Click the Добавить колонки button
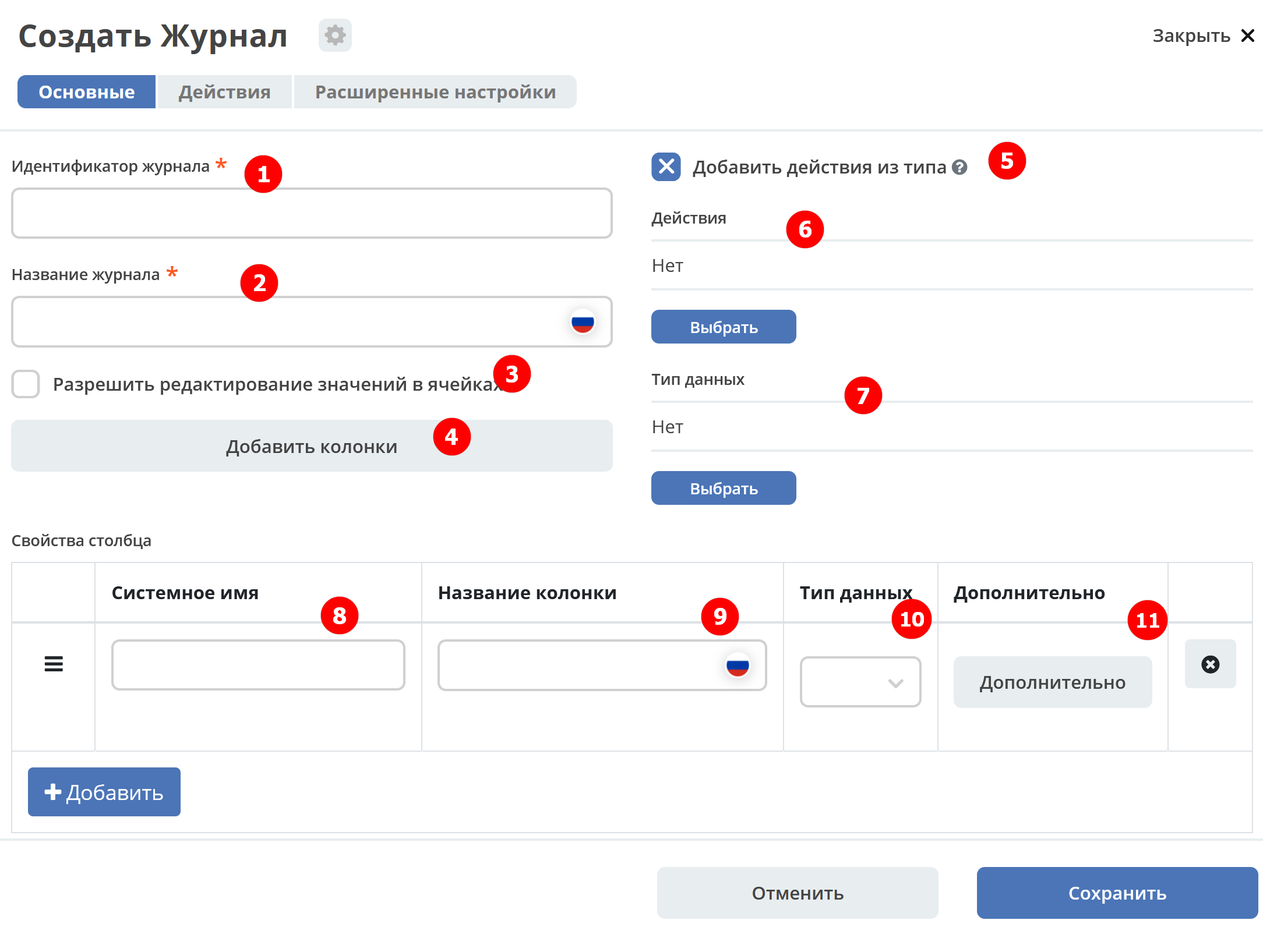1263x952 pixels. click(x=312, y=446)
